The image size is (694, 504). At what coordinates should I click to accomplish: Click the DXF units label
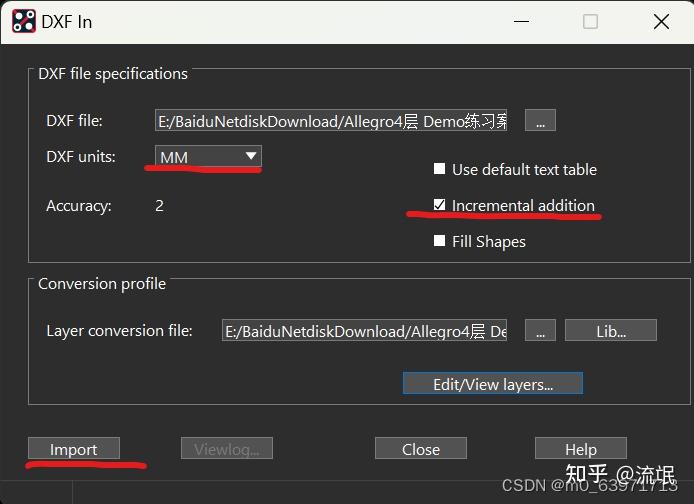(x=81, y=157)
